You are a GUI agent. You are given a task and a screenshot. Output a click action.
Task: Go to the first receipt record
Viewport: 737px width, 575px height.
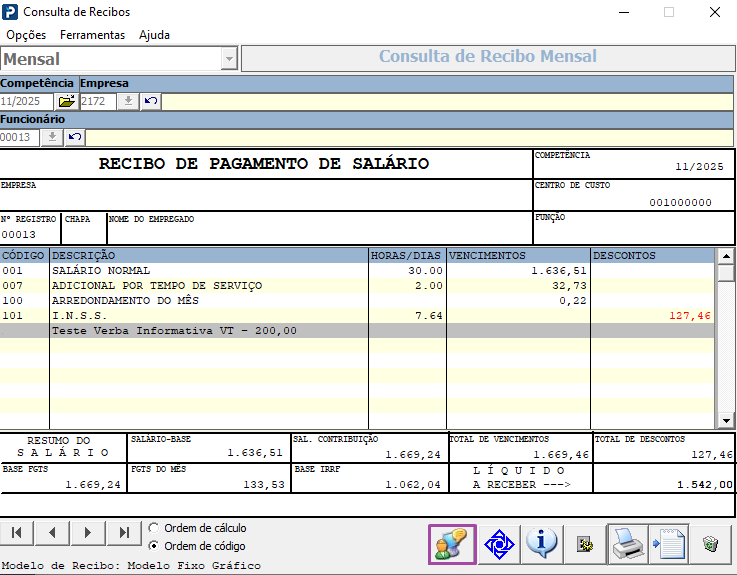pyautogui.click(x=16, y=533)
